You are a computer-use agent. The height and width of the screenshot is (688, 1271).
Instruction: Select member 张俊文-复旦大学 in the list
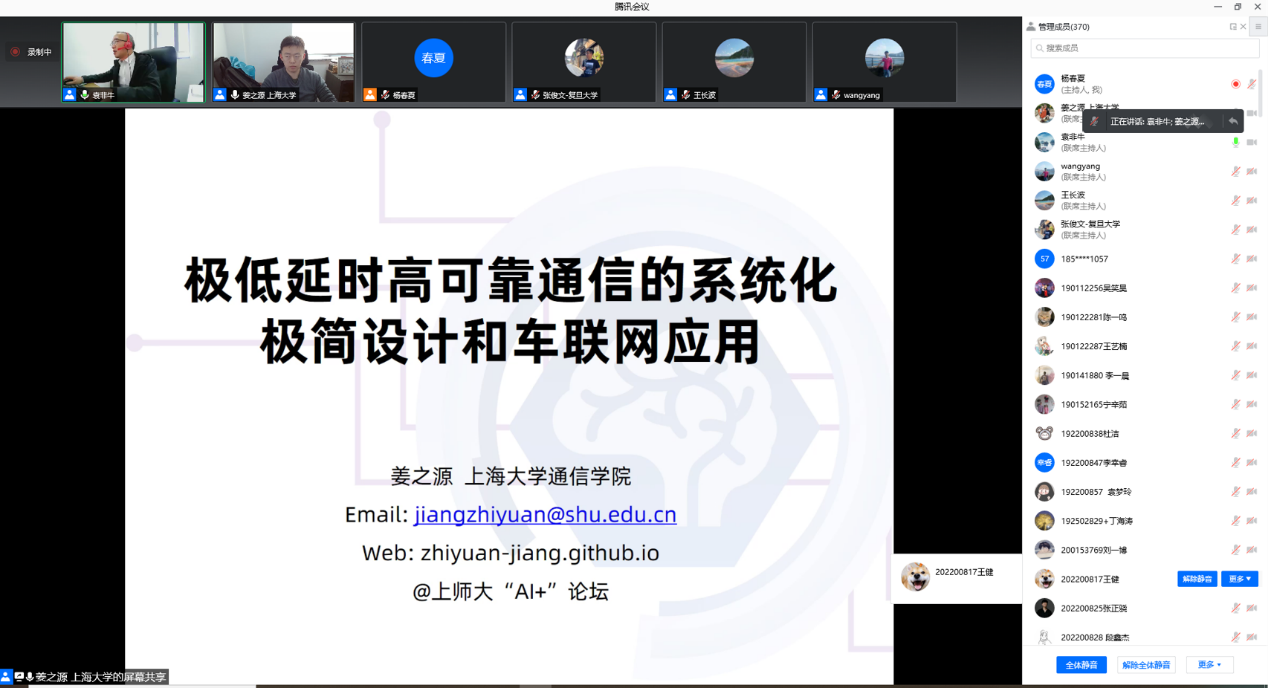point(1090,229)
